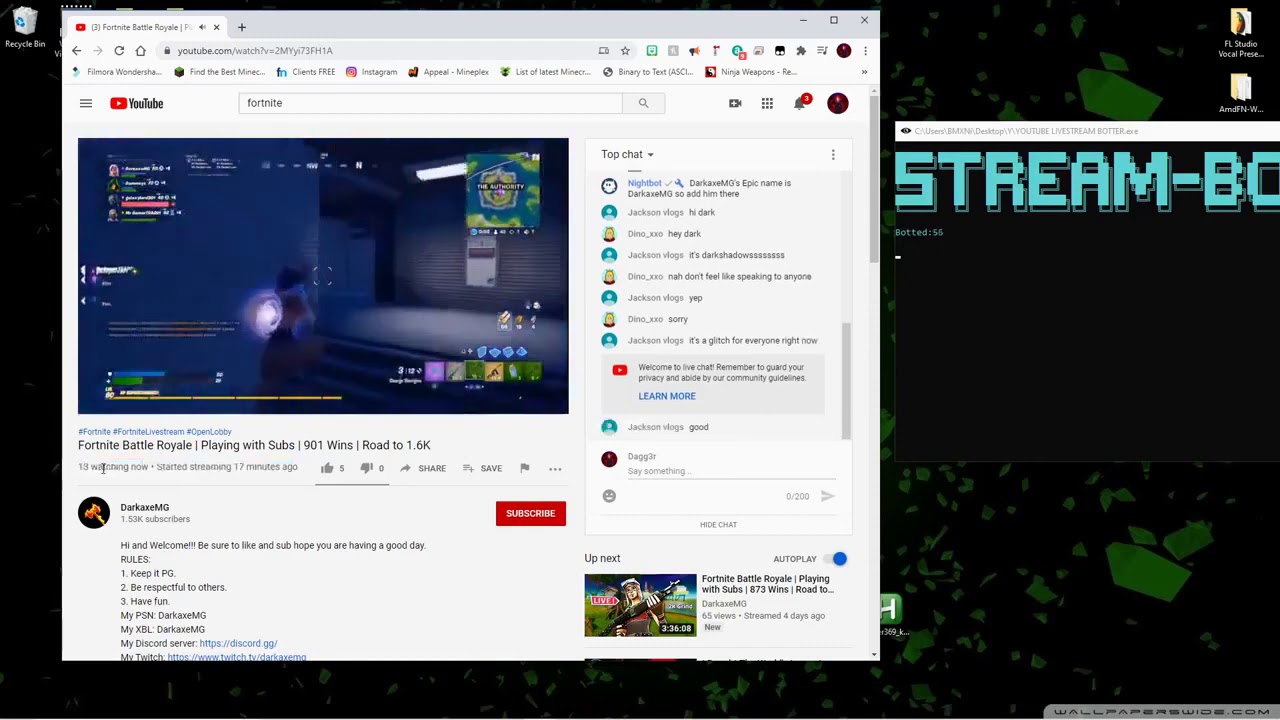Image resolution: width=1280 pixels, height=720 pixels.
Task: Click the #FortniteLivestream hashtag
Action: point(148,432)
